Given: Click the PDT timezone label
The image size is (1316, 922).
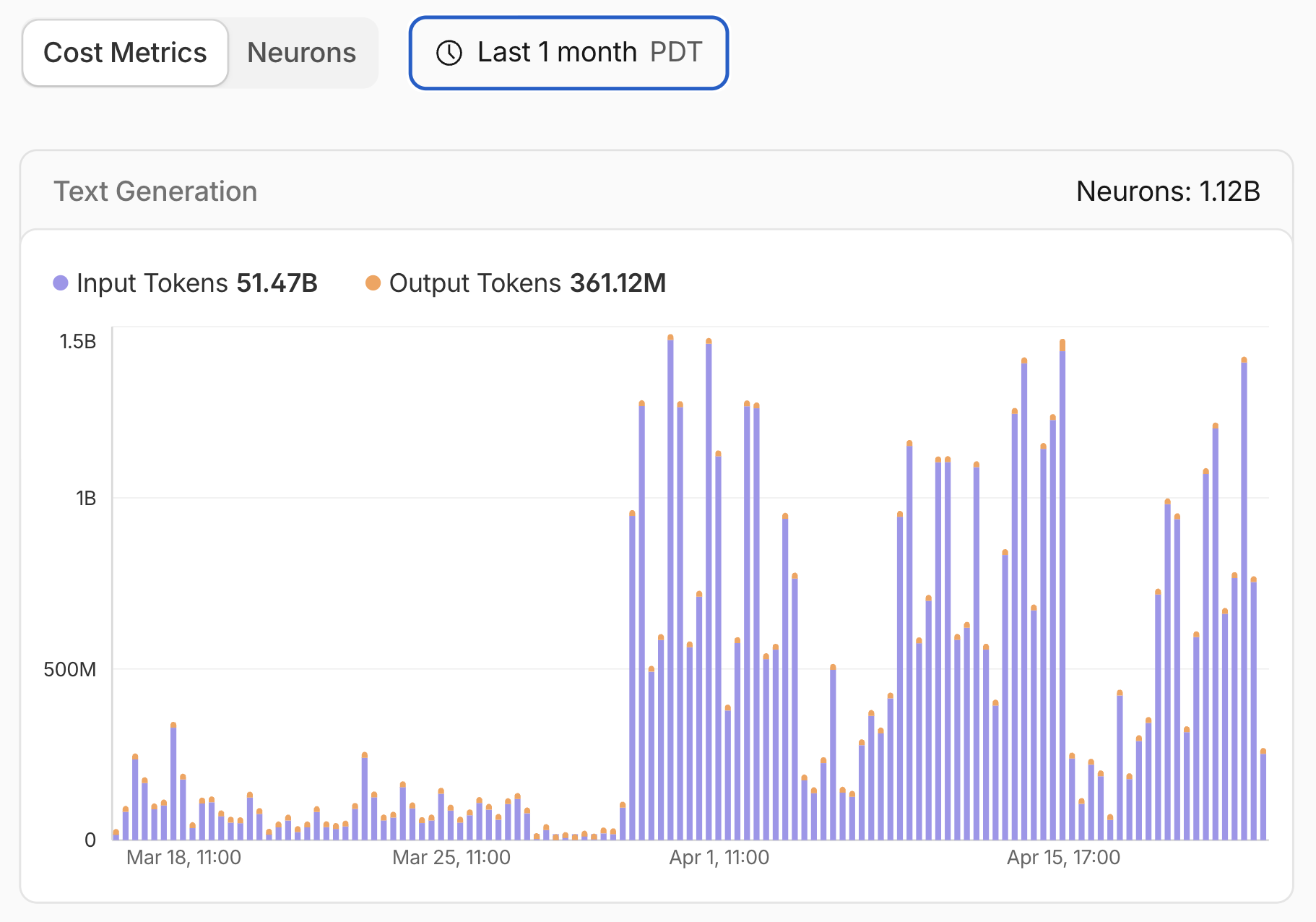Looking at the screenshot, I should click(675, 53).
